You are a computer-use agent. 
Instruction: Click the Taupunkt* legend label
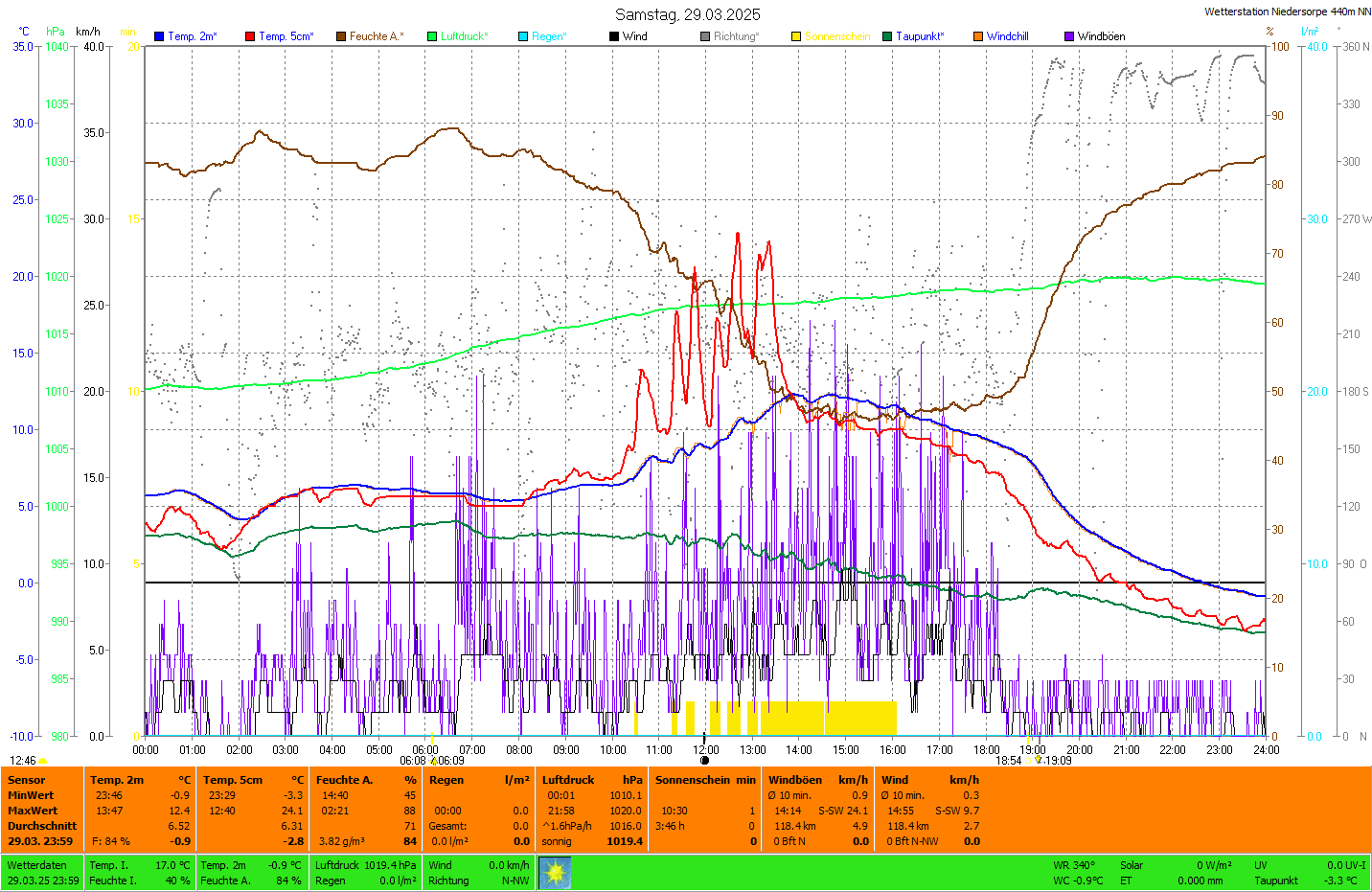click(x=920, y=36)
